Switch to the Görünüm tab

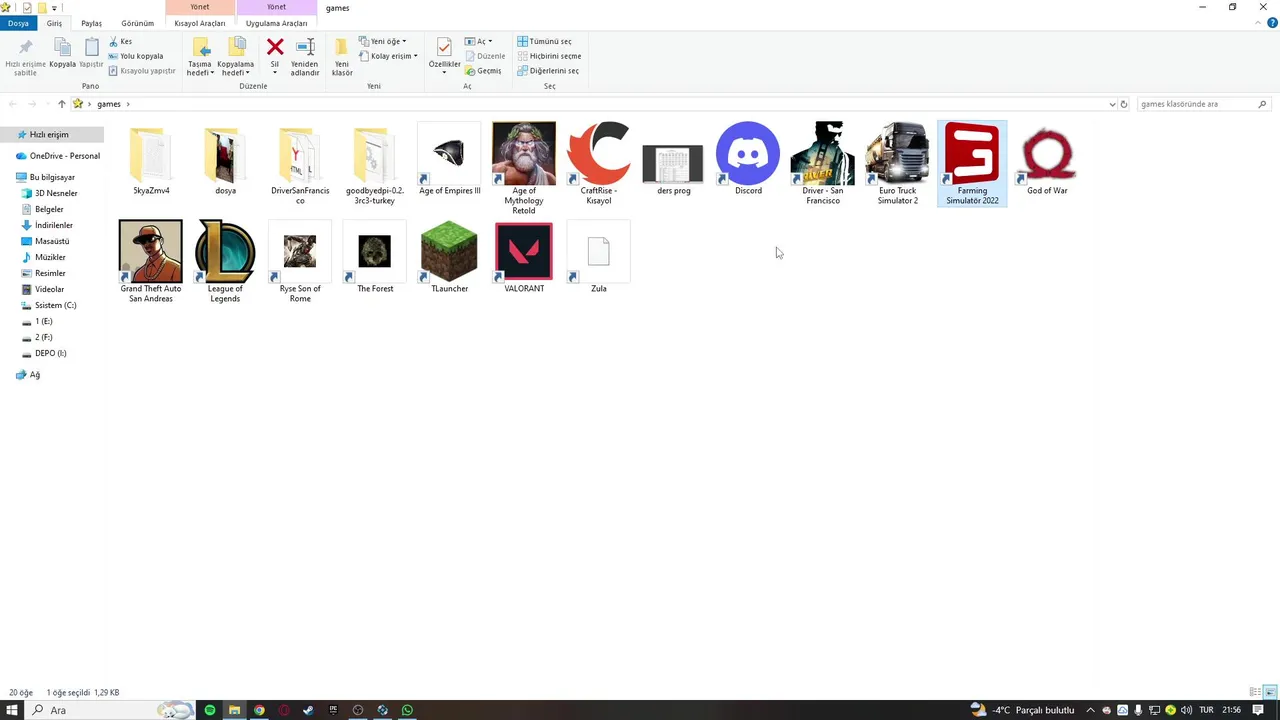point(137,23)
